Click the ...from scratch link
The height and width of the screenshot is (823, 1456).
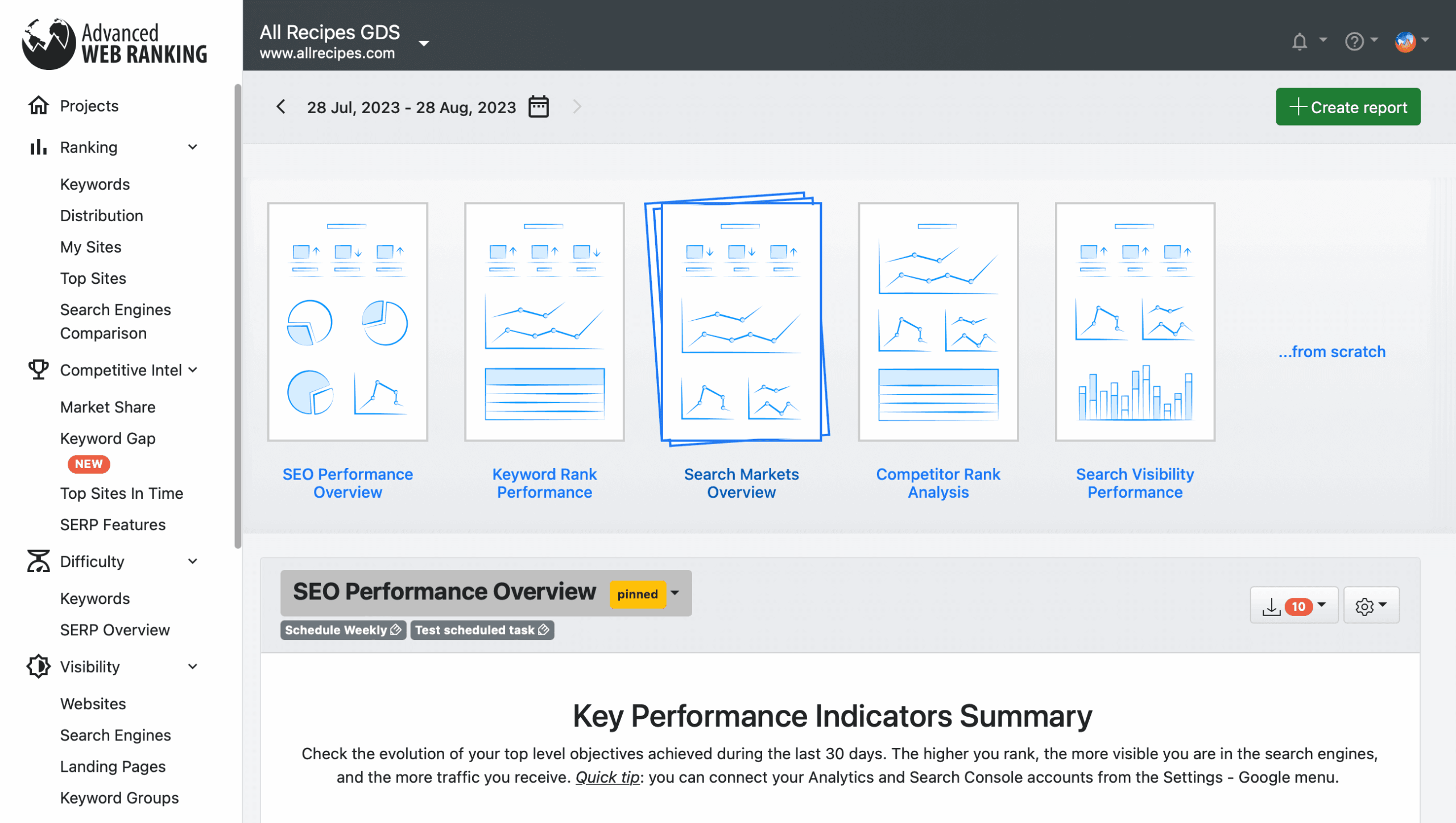[x=1331, y=351]
